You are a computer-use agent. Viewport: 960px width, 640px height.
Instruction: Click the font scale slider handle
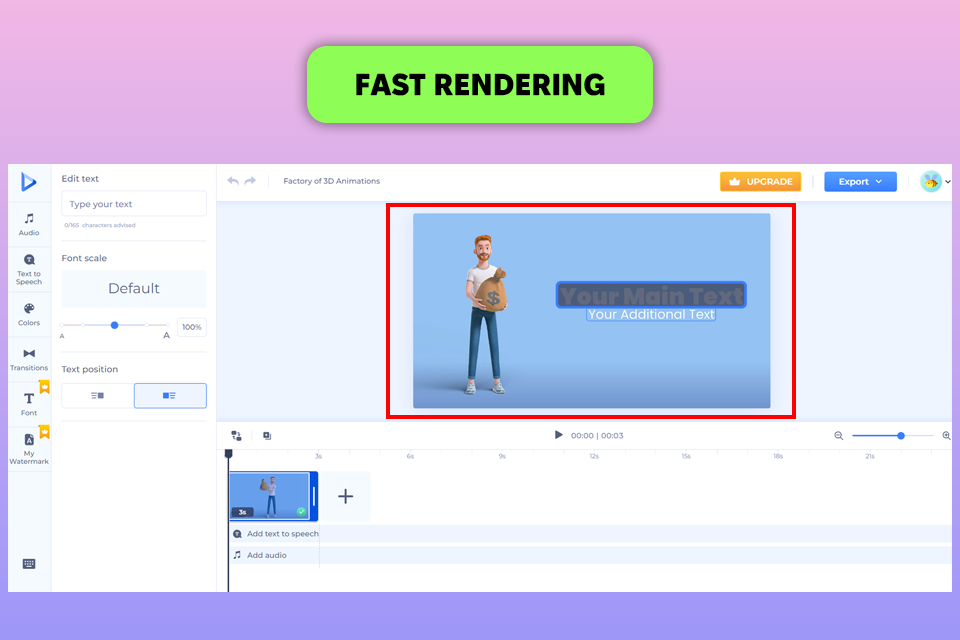114,325
